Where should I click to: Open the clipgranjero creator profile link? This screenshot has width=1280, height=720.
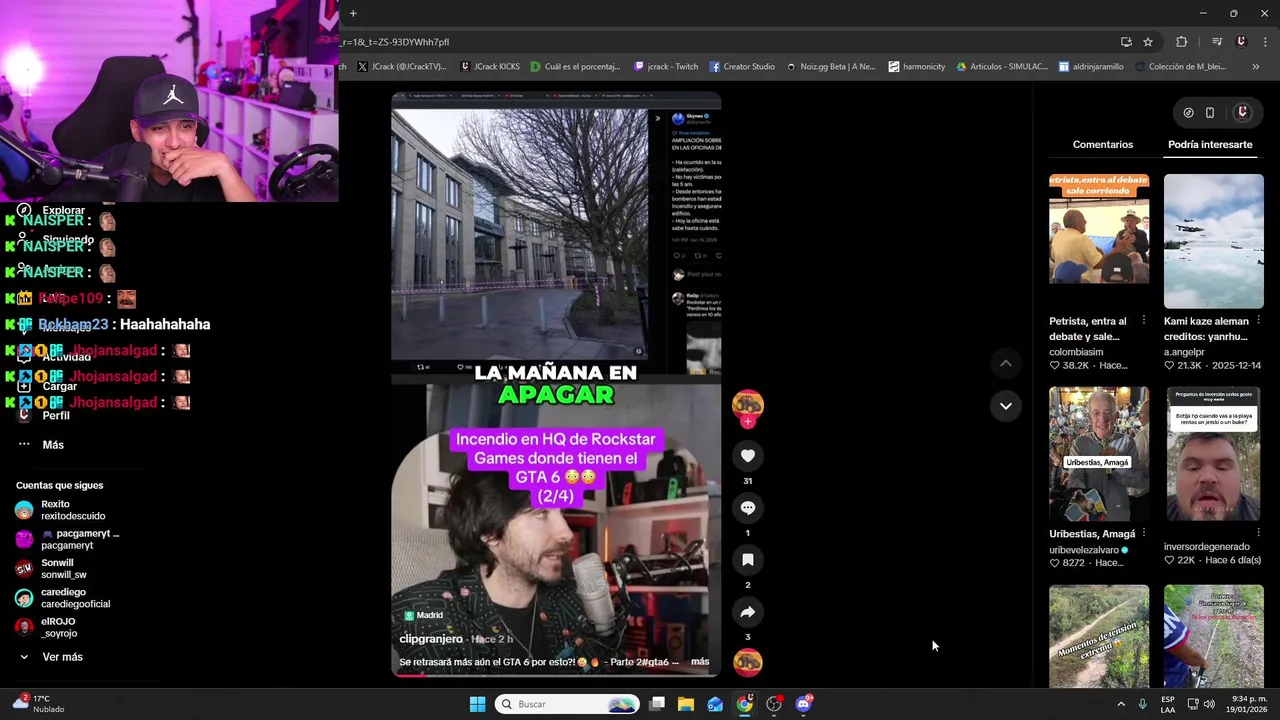point(431,639)
